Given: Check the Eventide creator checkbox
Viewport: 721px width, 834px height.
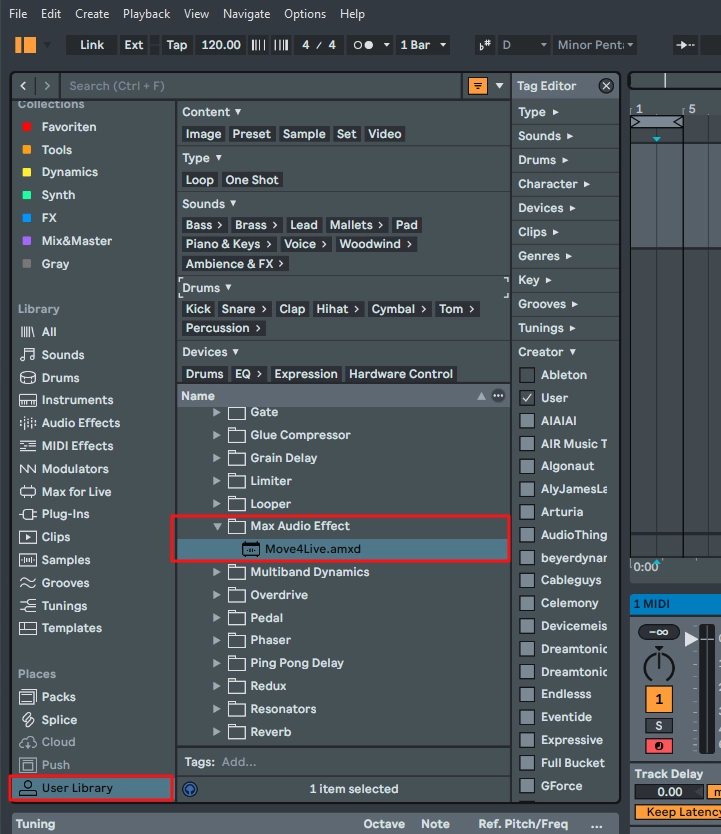Looking at the screenshot, I should click(526, 716).
